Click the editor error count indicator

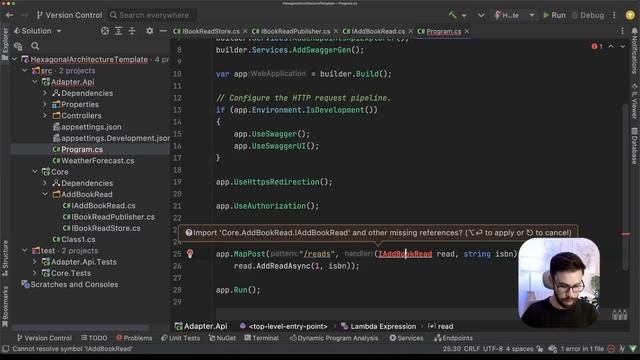point(597,46)
